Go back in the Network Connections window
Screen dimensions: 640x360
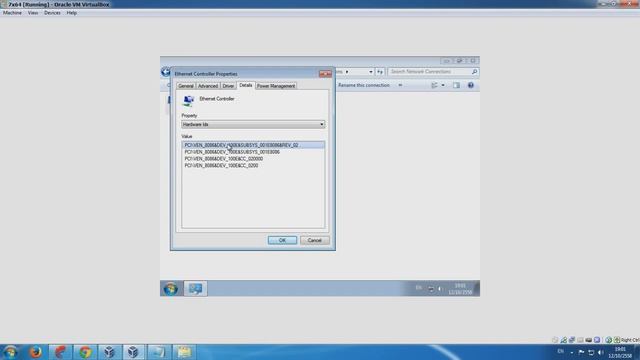coord(165,72)
